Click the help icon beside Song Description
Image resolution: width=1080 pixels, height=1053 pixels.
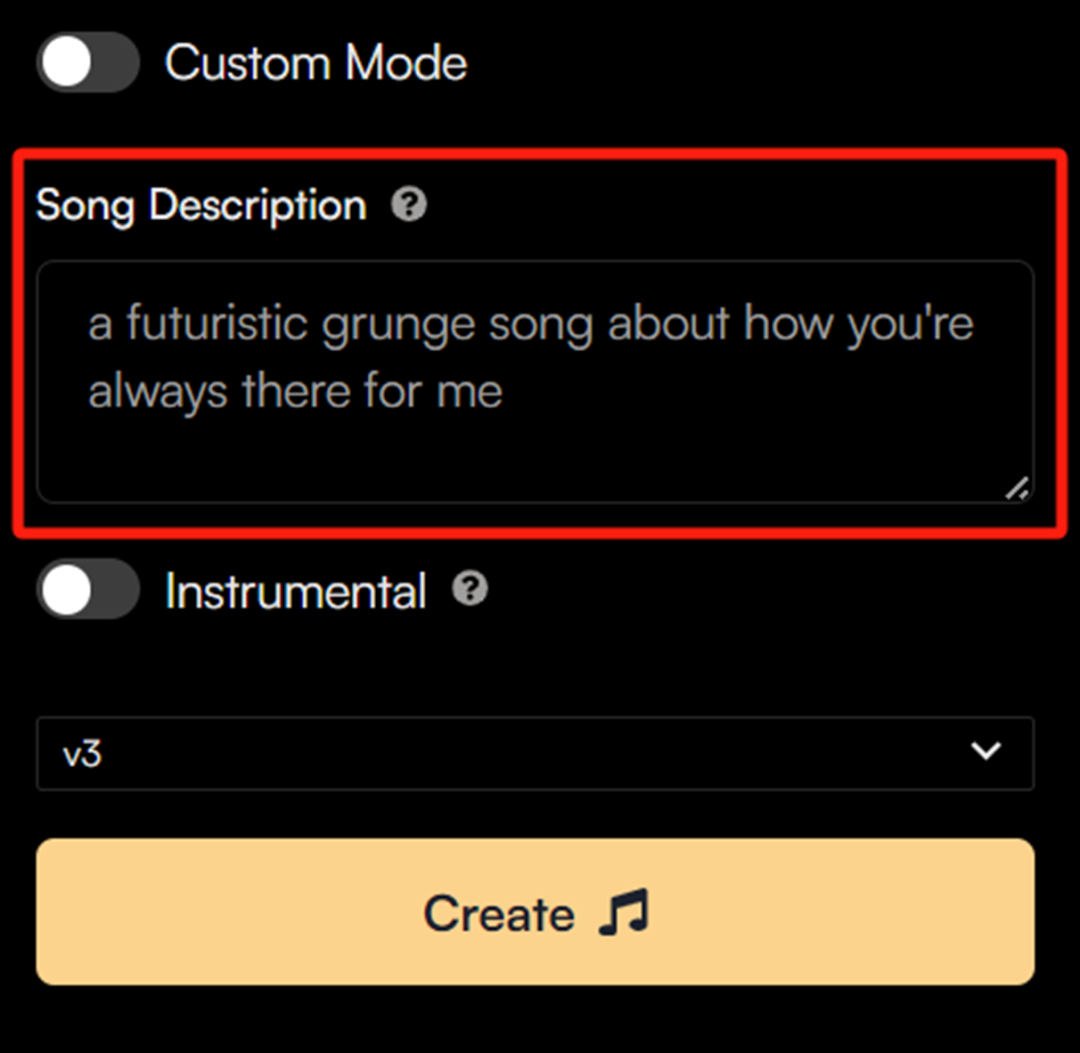pyautogui.click(x=409, y=205)
